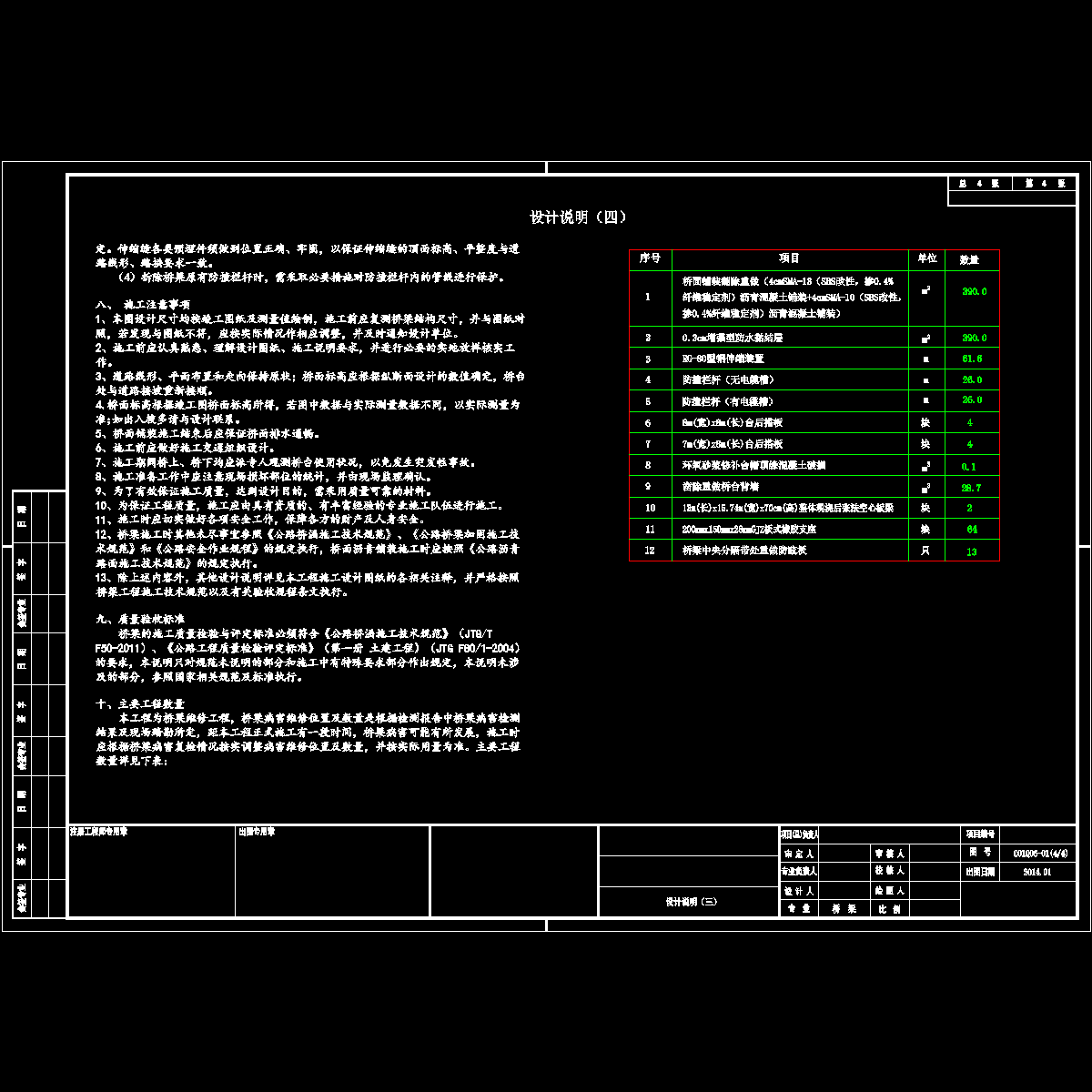Screen dimensions: 1092x1092
Task: Click the drawing number C01Q05-01(4/4)
Action: point(1038,854)
